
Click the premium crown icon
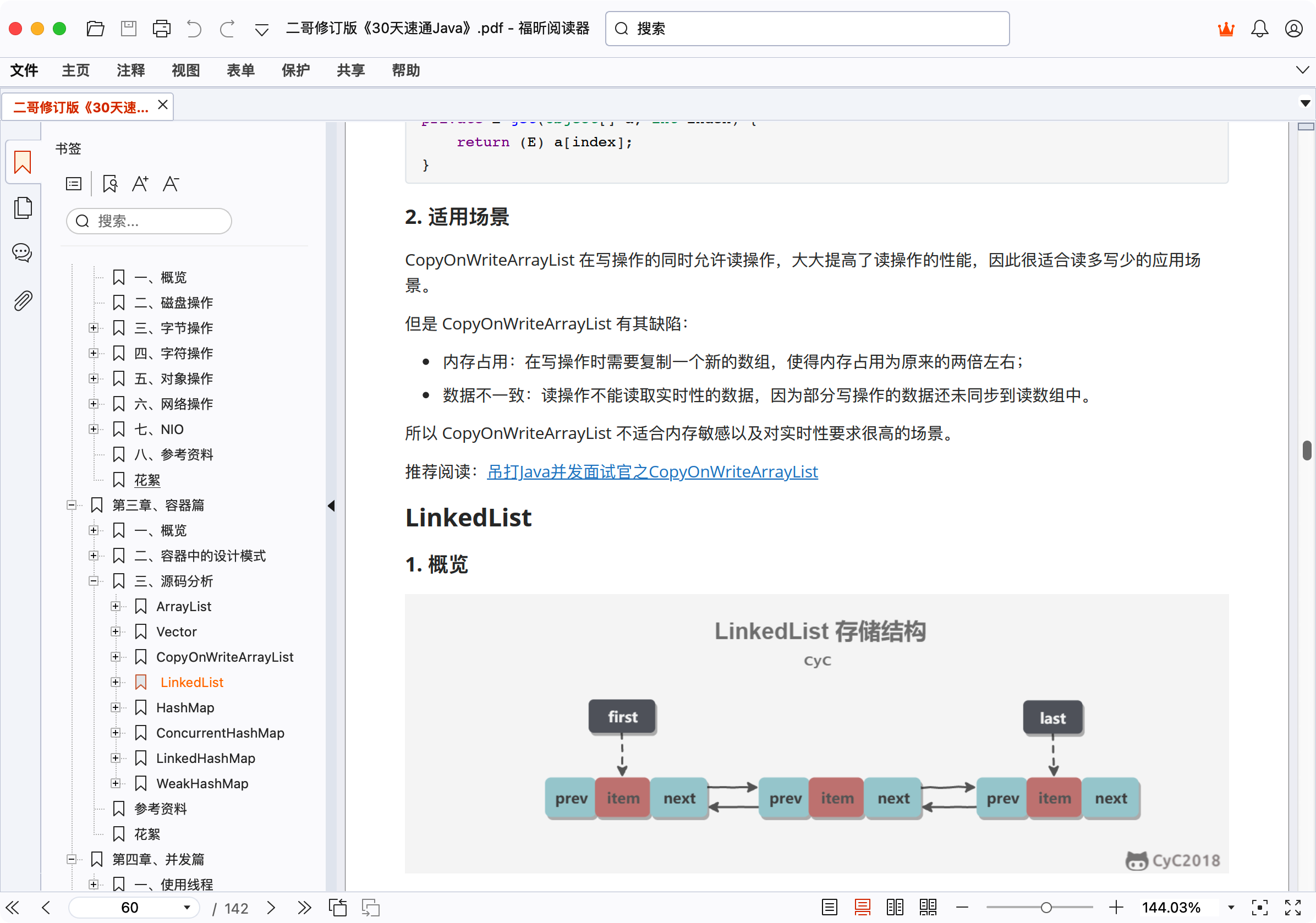(1226, 29)
